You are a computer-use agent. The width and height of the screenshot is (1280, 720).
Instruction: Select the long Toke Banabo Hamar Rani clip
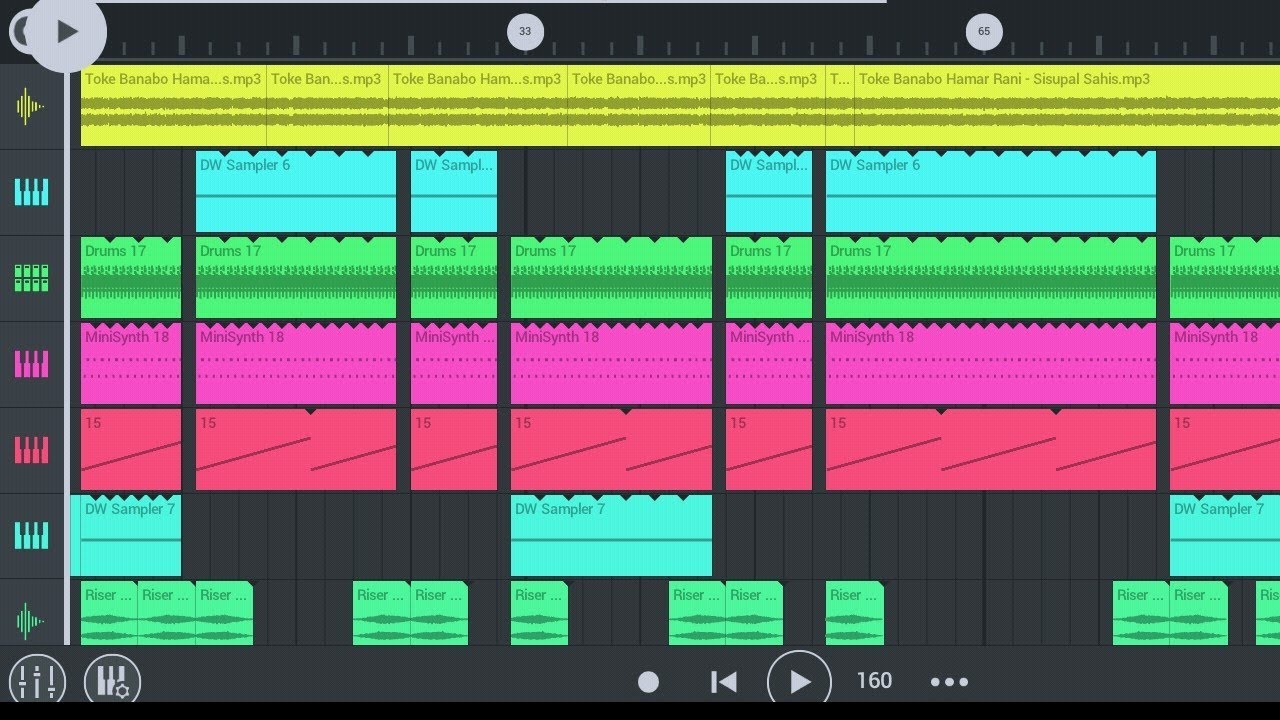pos(1067,107)
